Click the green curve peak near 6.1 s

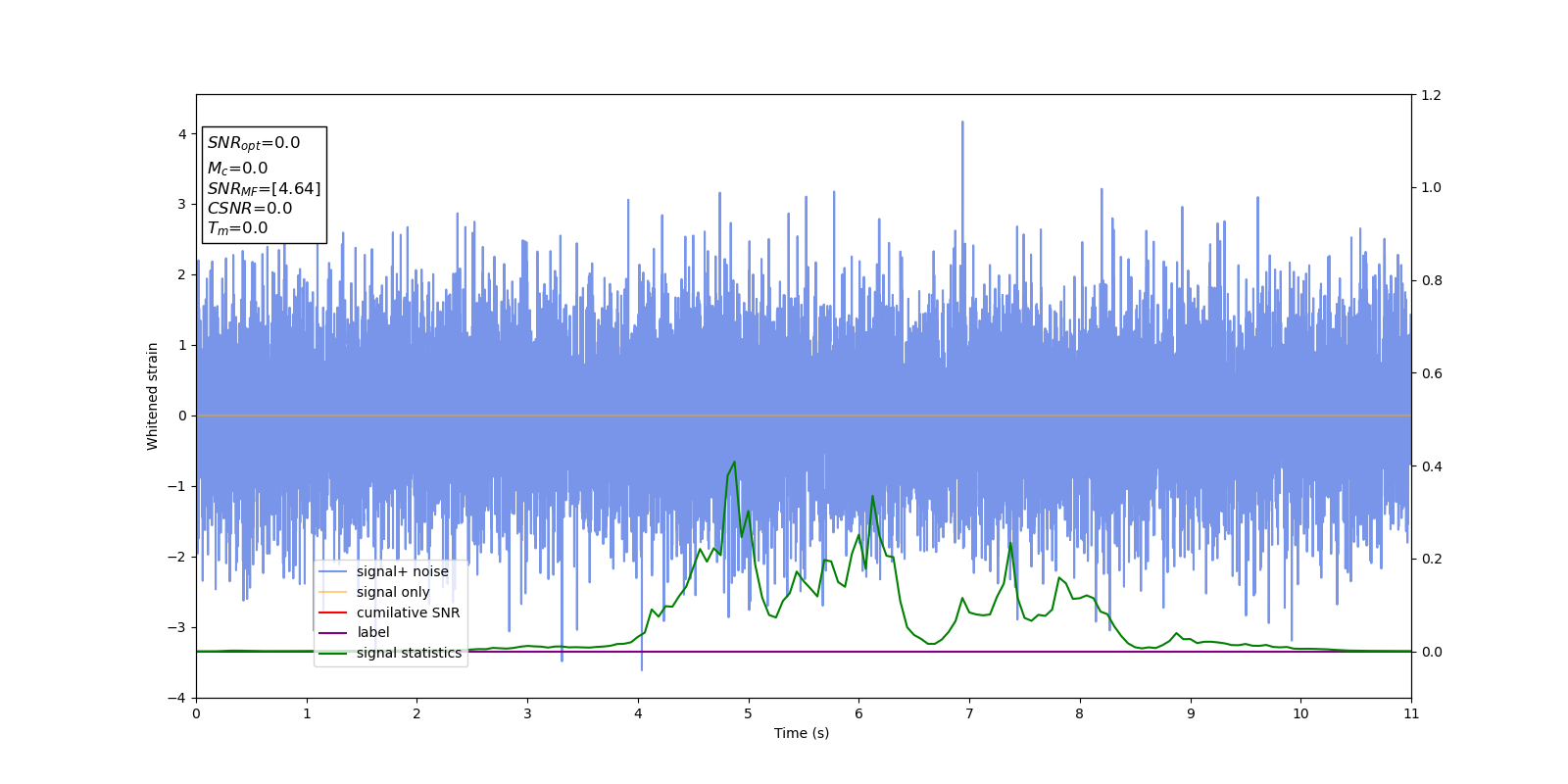pos(872,496)
